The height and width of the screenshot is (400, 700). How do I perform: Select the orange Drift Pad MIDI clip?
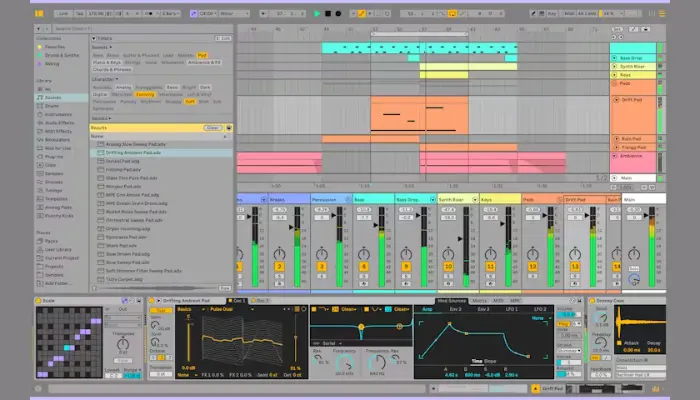click(419, 115)
